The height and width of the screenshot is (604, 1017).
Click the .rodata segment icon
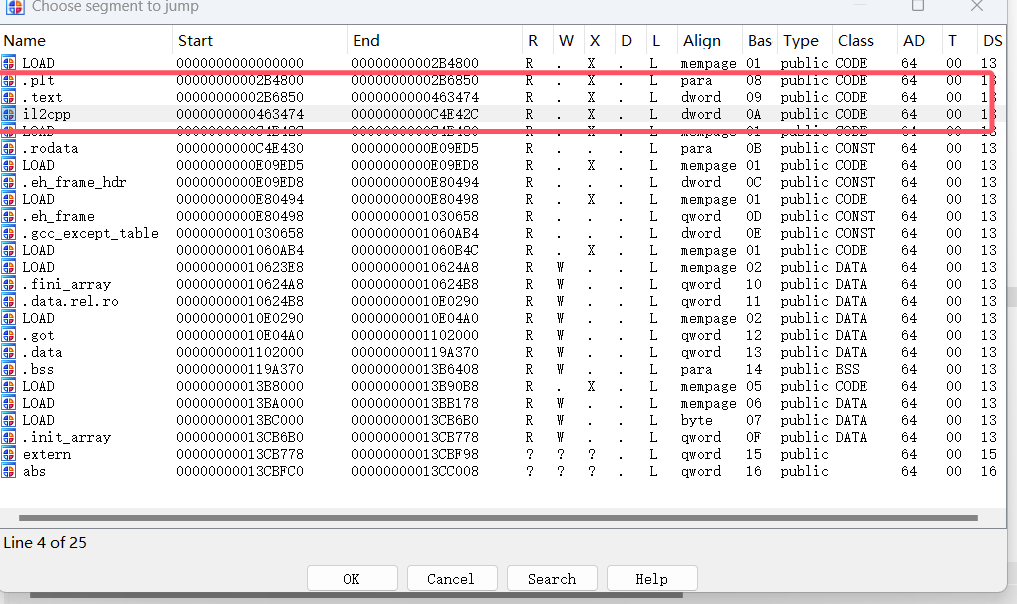tap(8, 148)
